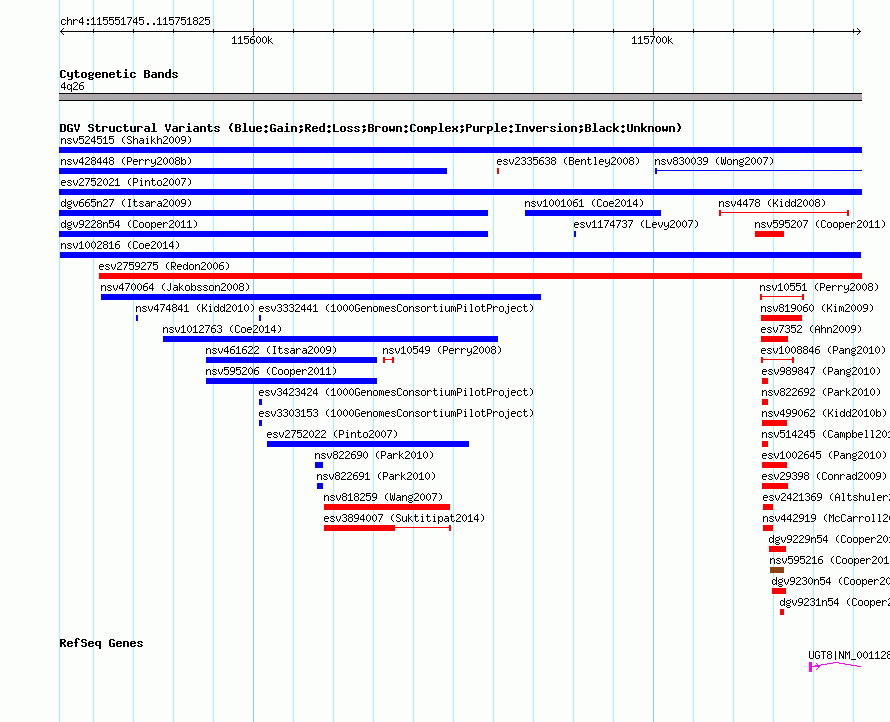Click nsv822692 (Park2010) label
Image resolution: width=890 pixels, height=722 pixels.
click(821, 392)
